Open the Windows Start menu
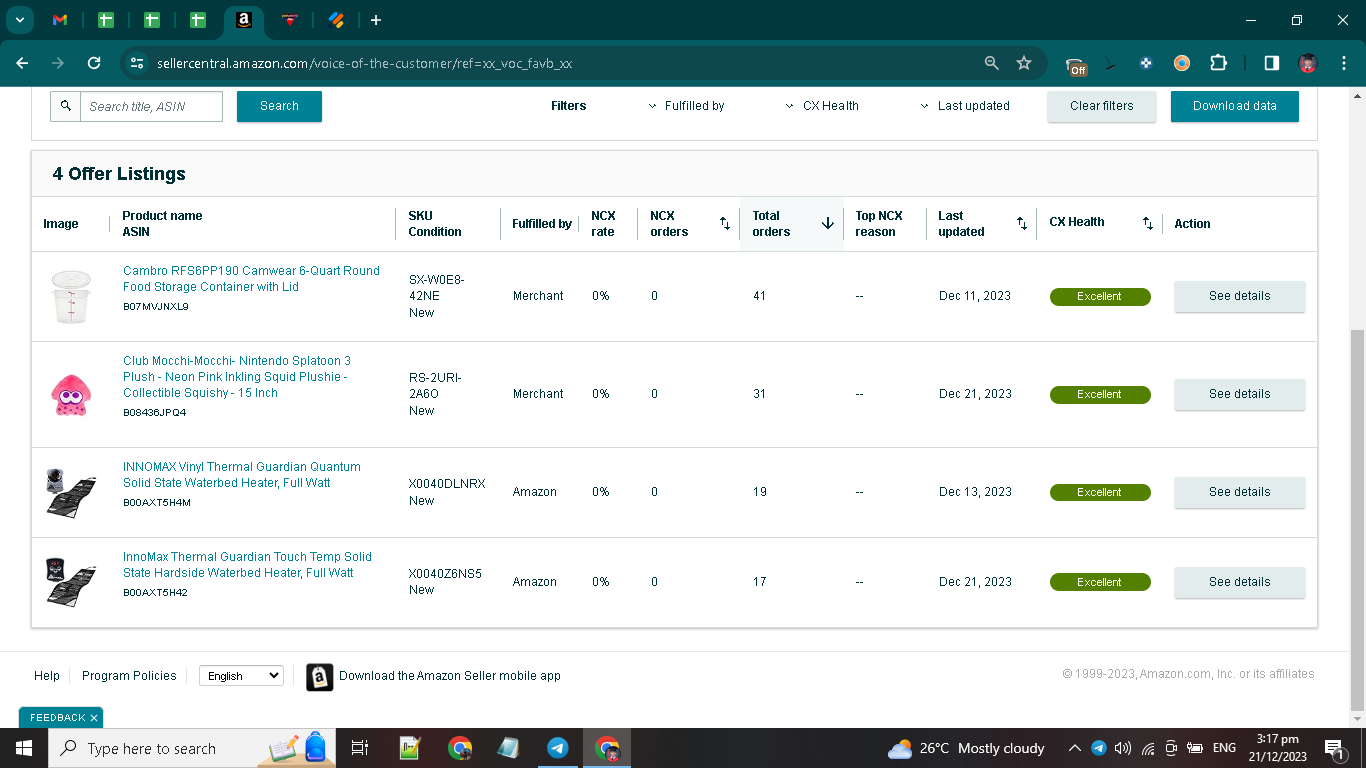This screenshot has height=768, width=1366. pos(23,748)
